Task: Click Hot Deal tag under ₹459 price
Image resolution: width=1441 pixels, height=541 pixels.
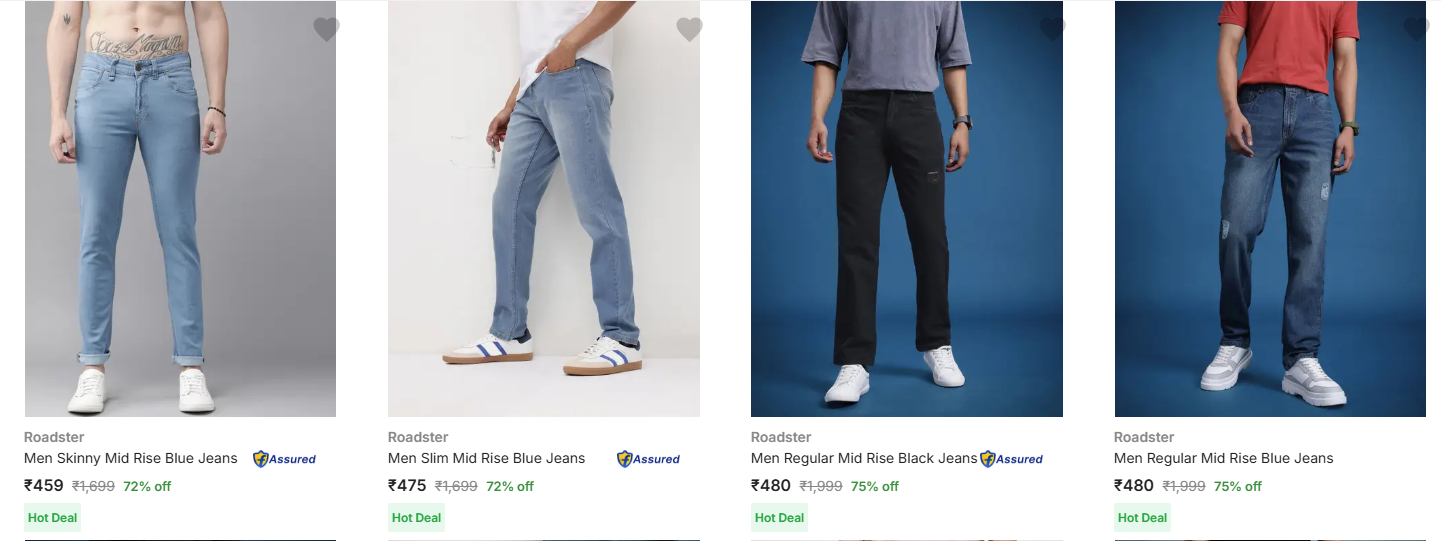Action: (x=52, y=518)
